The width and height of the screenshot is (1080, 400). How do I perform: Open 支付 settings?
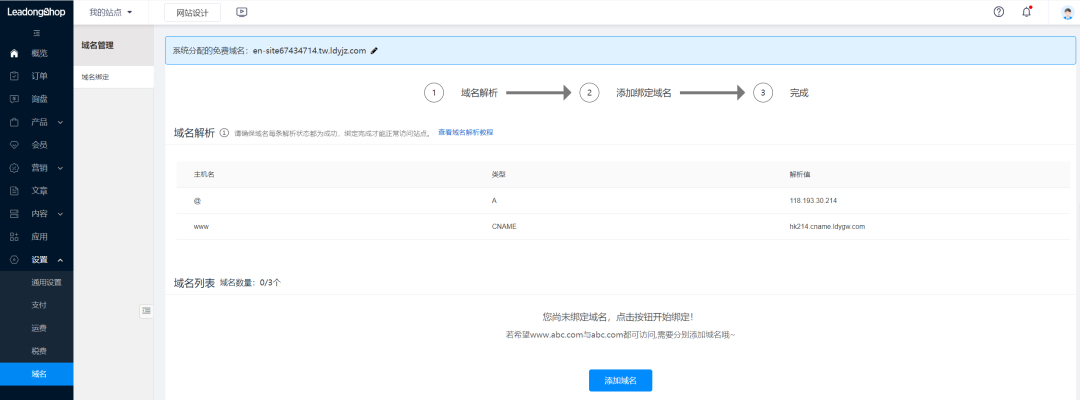(39, 305)
